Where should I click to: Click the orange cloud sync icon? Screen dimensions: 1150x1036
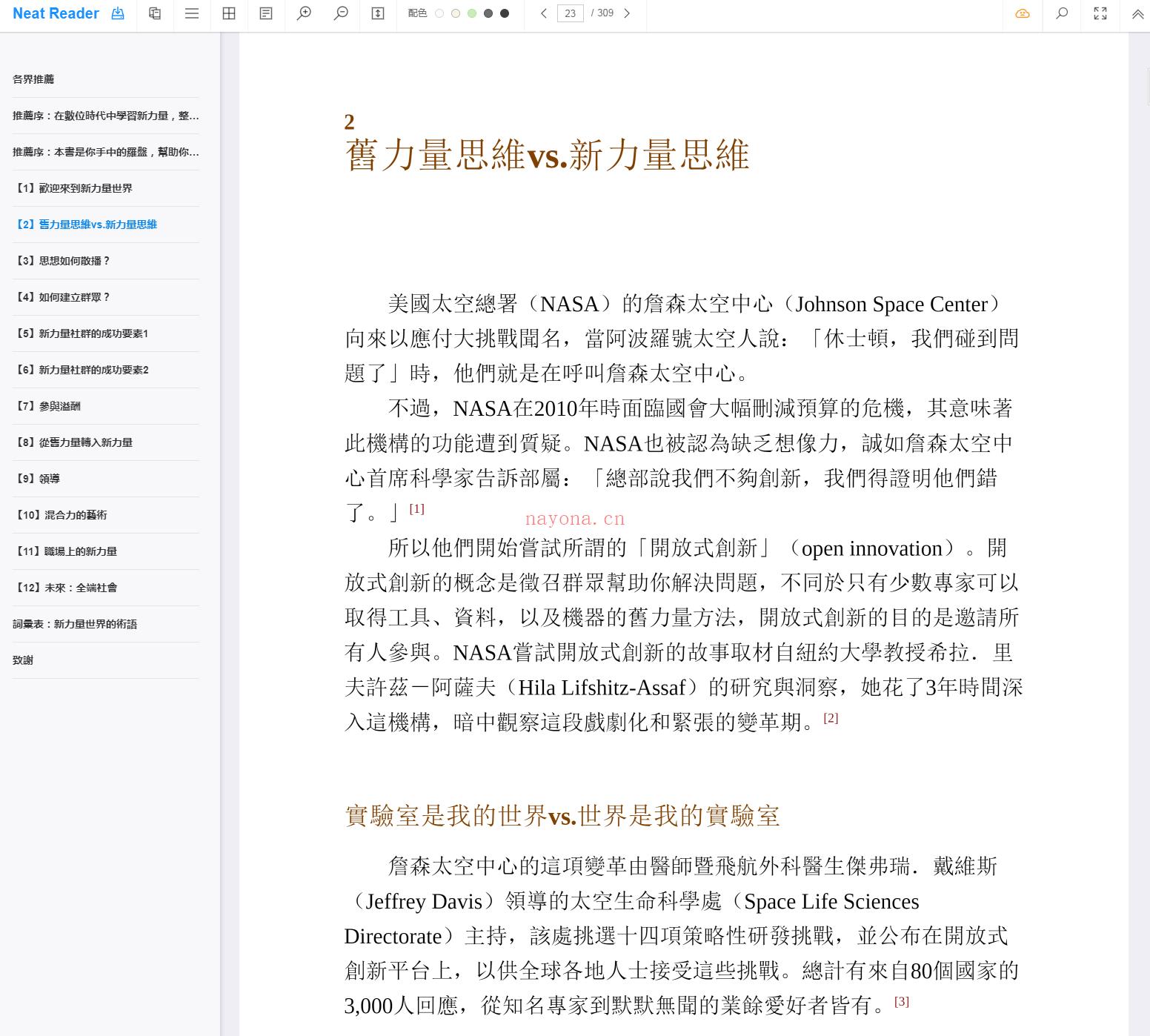pos(1023,13)
